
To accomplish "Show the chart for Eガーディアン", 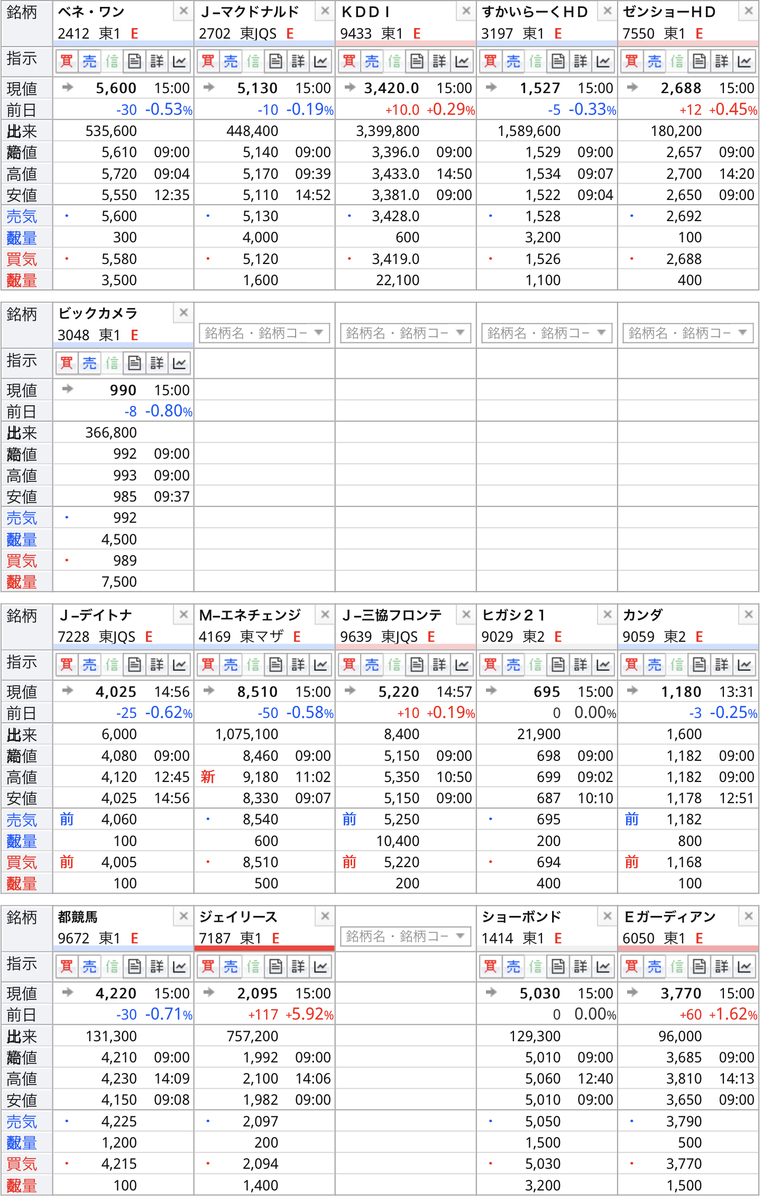I will coord(744,966).
